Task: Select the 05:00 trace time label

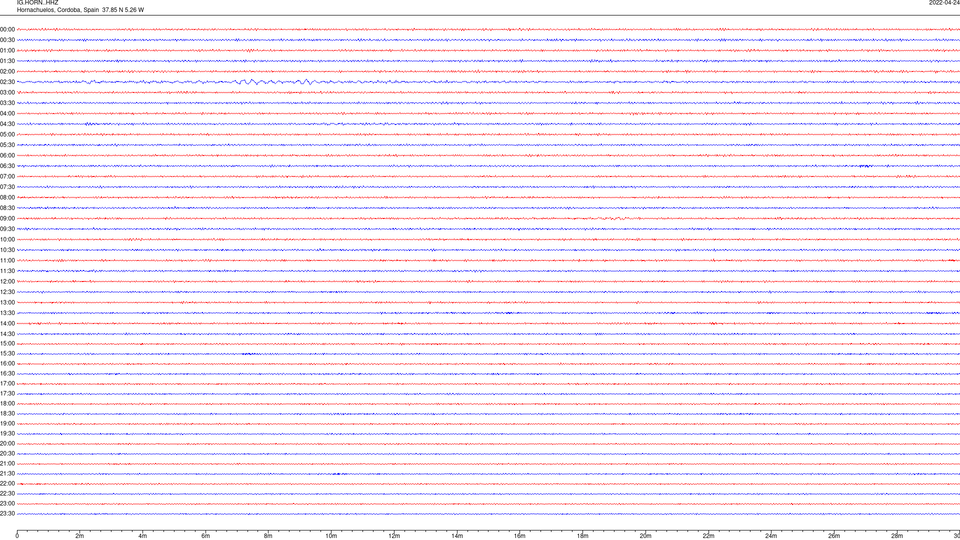Action: coord(7,135)
